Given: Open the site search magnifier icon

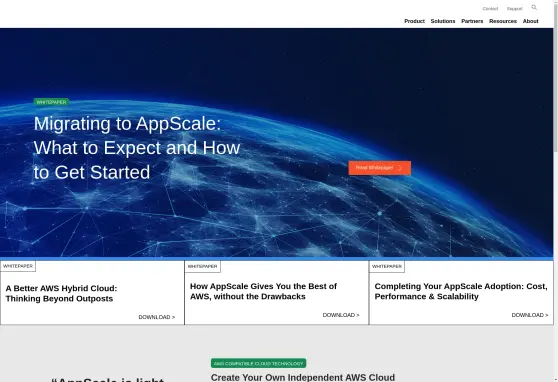Looking at the screenshot, I should (x=534, y=7).
